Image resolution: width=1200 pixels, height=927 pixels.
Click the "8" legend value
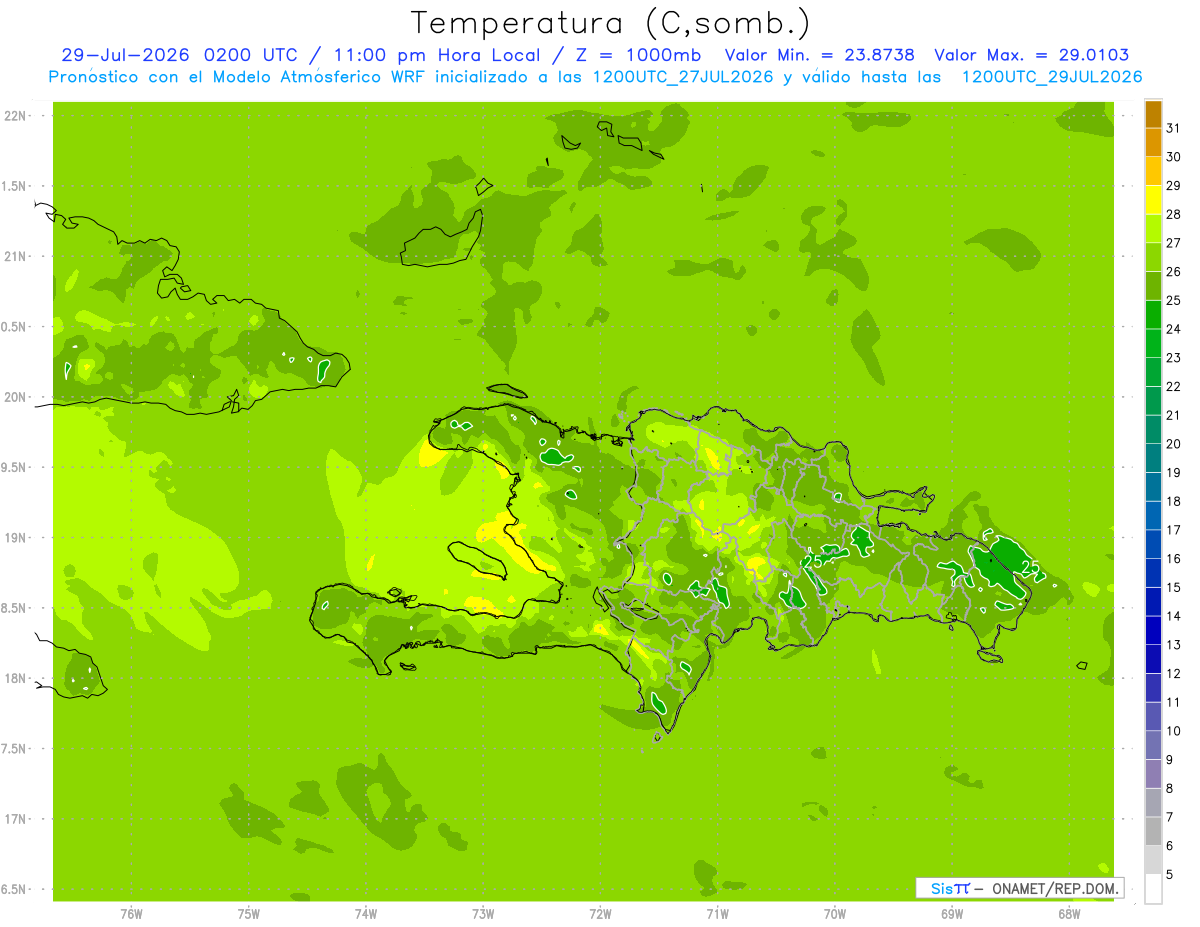(1171, 788)
